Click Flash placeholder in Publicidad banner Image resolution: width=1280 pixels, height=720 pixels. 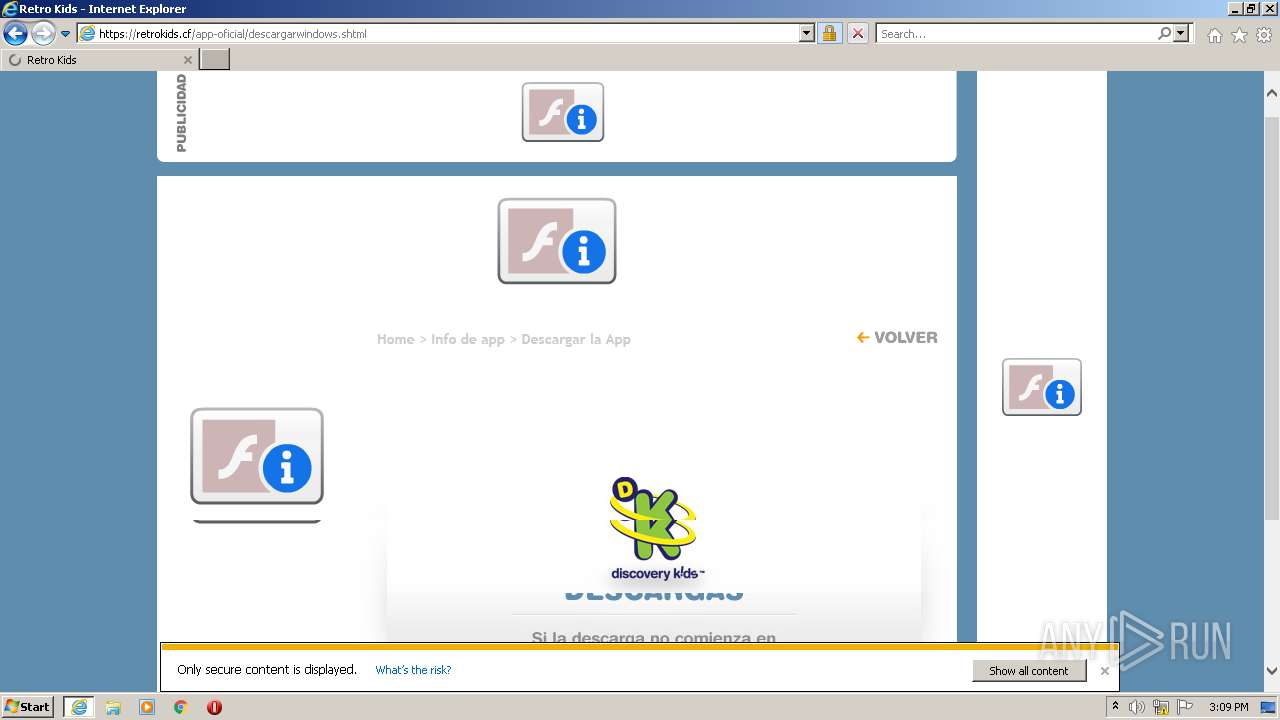(x=563, y=112)
